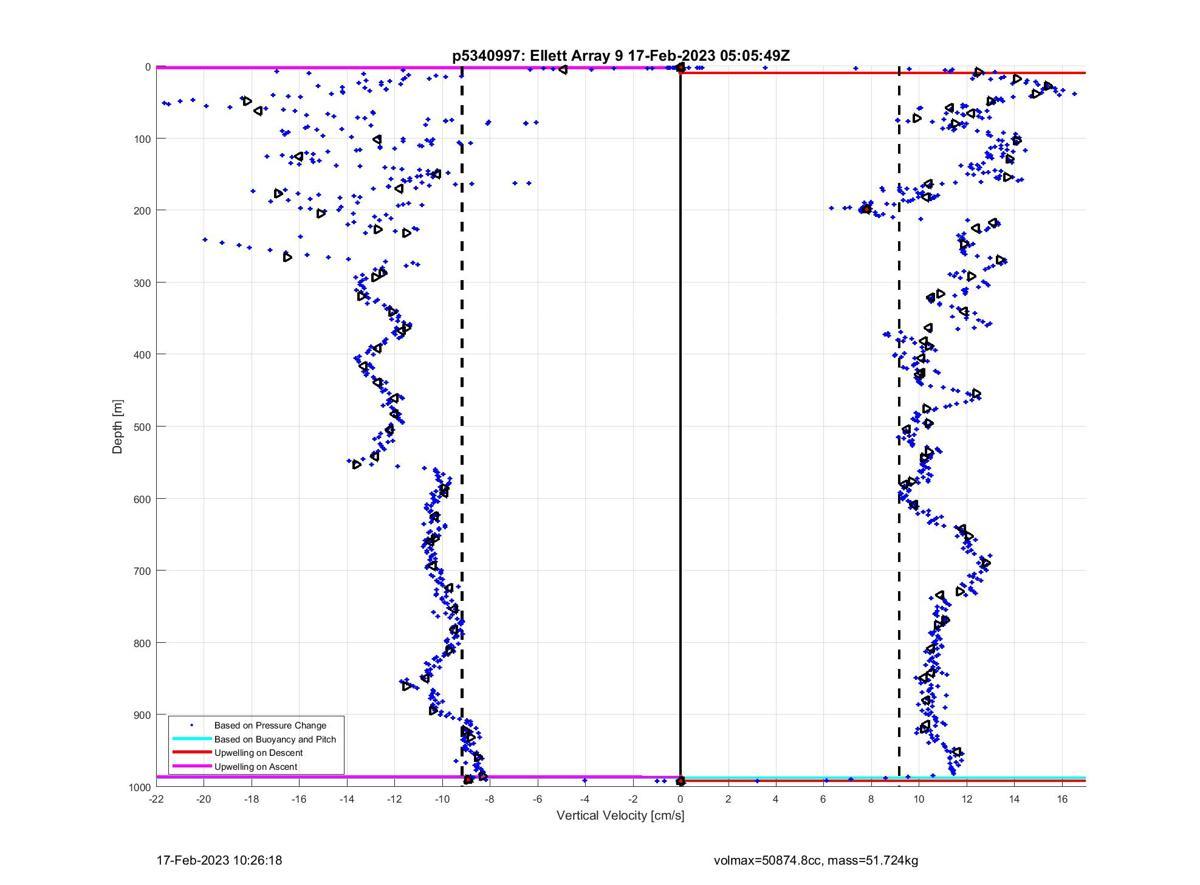Image resolution: width=1200 pixels, height=885 pixels.
Task: Click x-axis tick label '-10'
Action: click(442, 799)
